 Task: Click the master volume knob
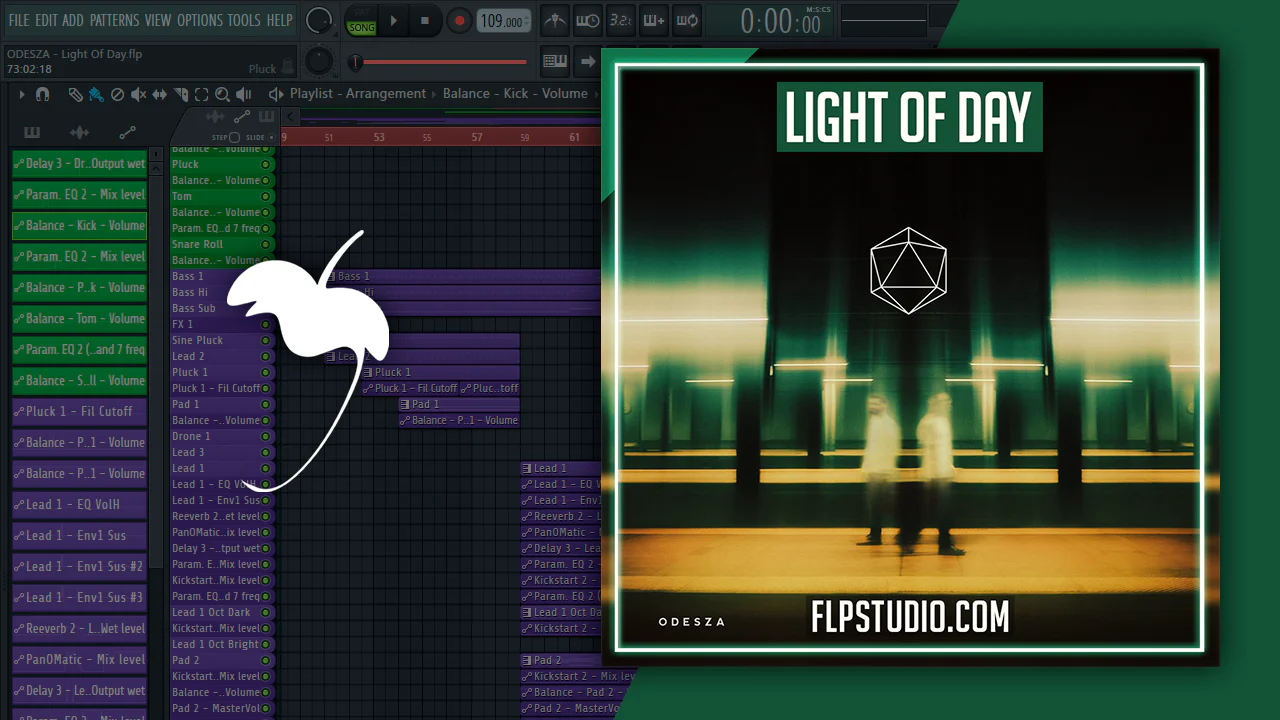pos(319,20)
